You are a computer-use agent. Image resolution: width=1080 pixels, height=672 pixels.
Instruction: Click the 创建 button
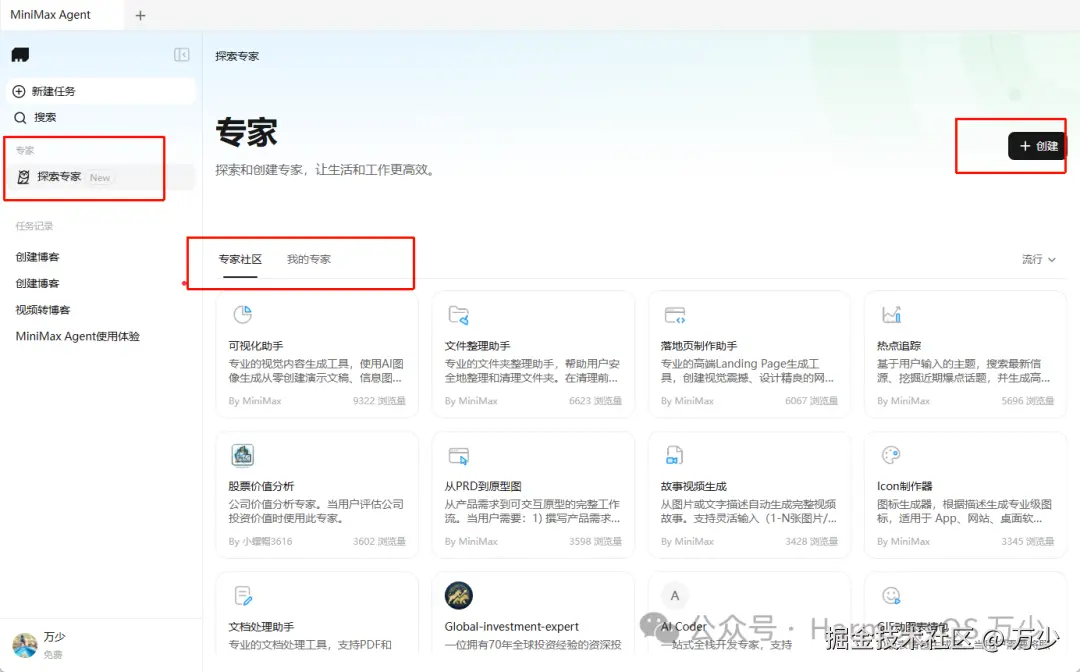click(x=1037, y=145)
